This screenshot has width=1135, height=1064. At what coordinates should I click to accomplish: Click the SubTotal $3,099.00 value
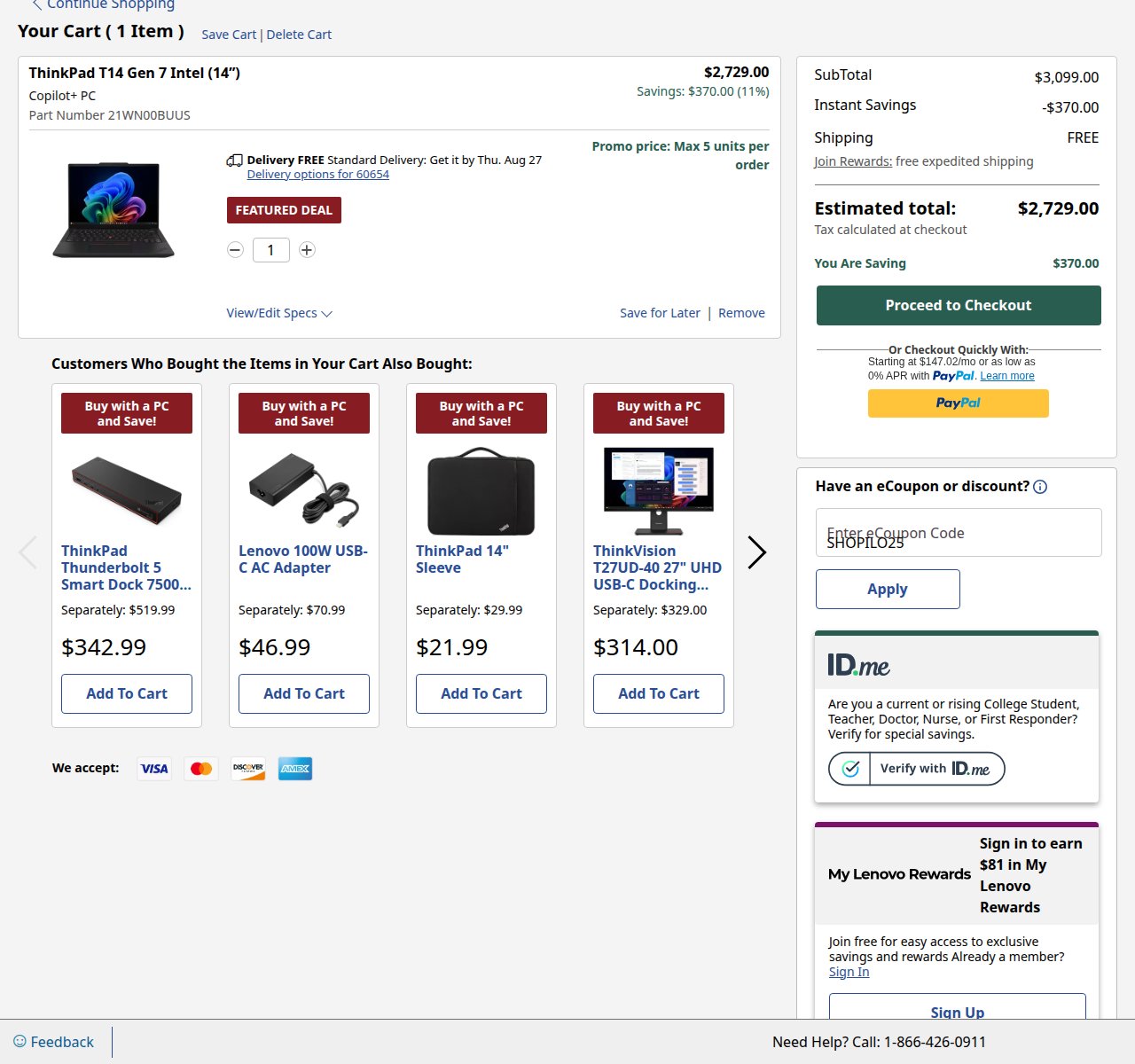pyautogui.click(x=1067, y=77)
